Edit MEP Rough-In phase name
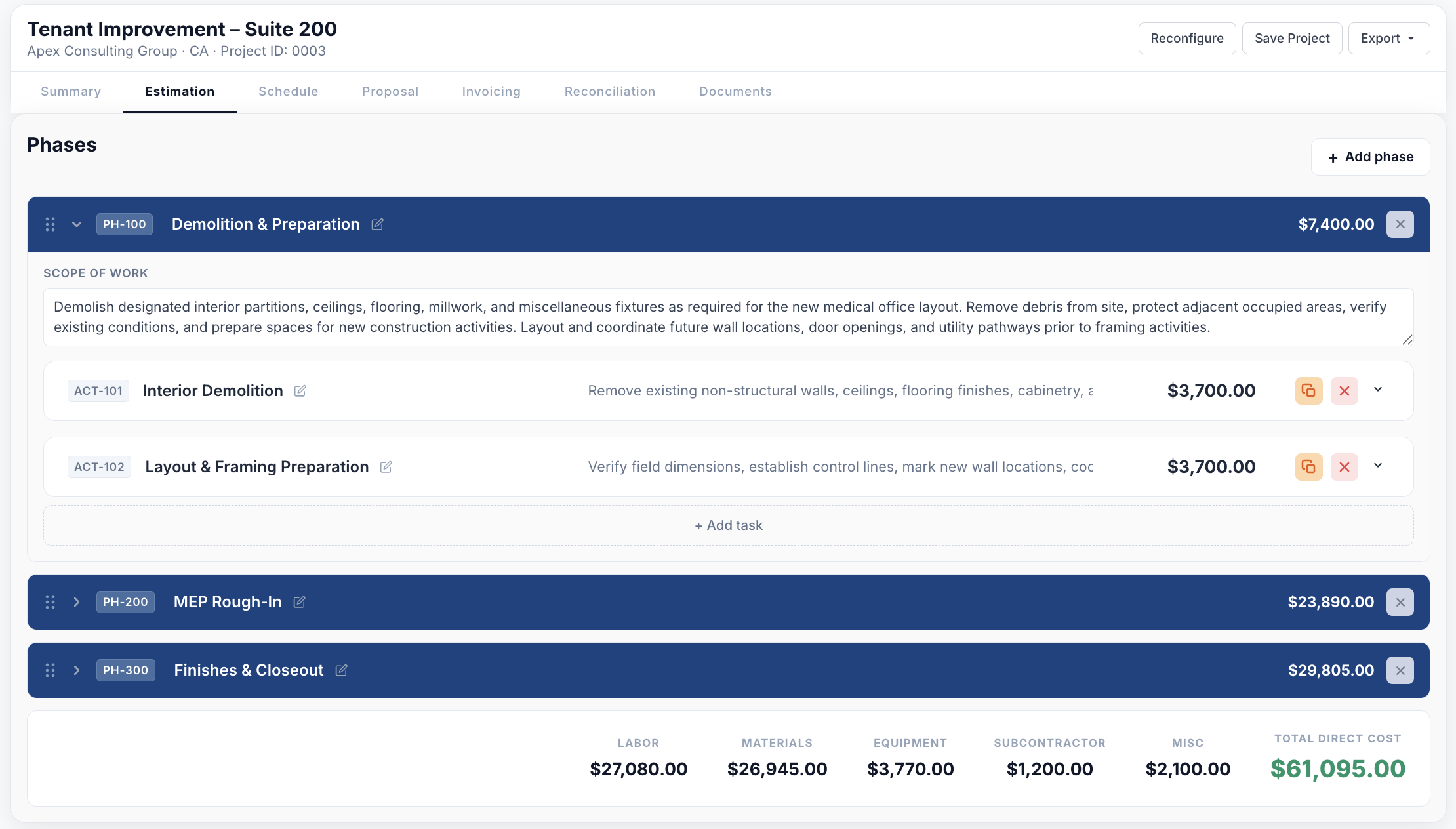The image size is (1456, 829). [299, 602]
